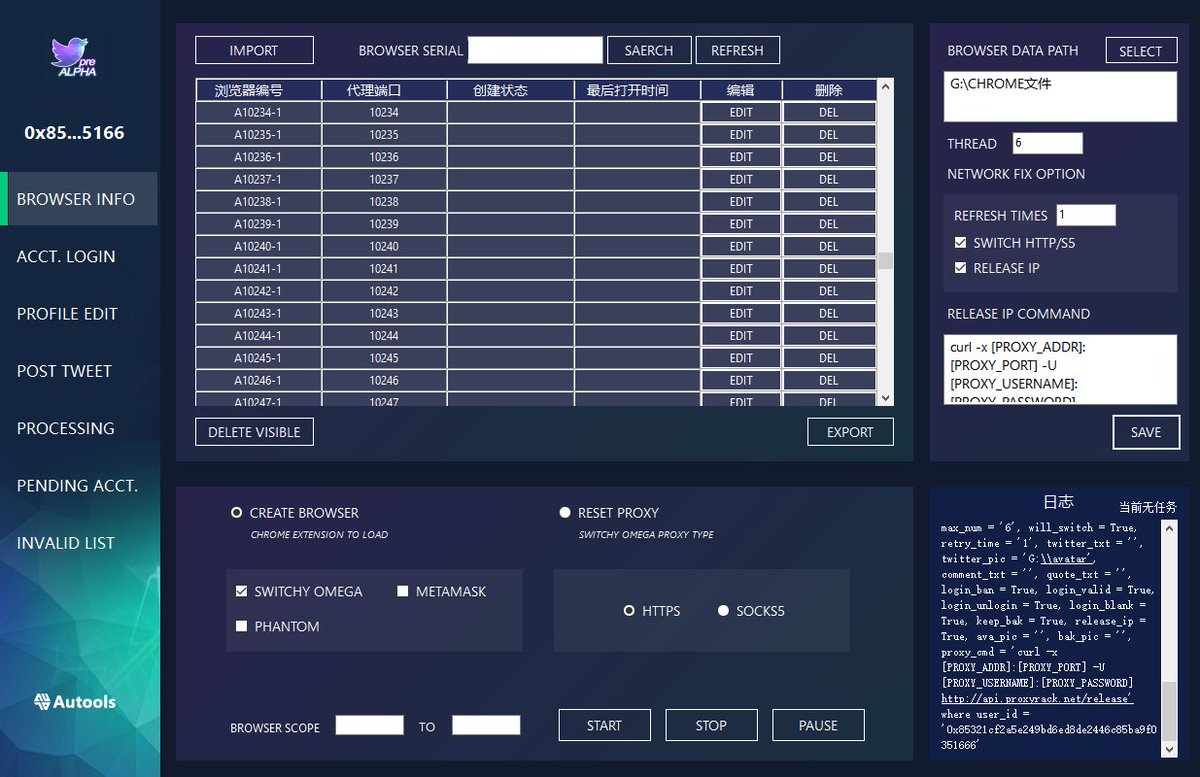This screenshot has width=1200, height=777.
Task: Click the 日志 log title
Action: point(1058,501)
